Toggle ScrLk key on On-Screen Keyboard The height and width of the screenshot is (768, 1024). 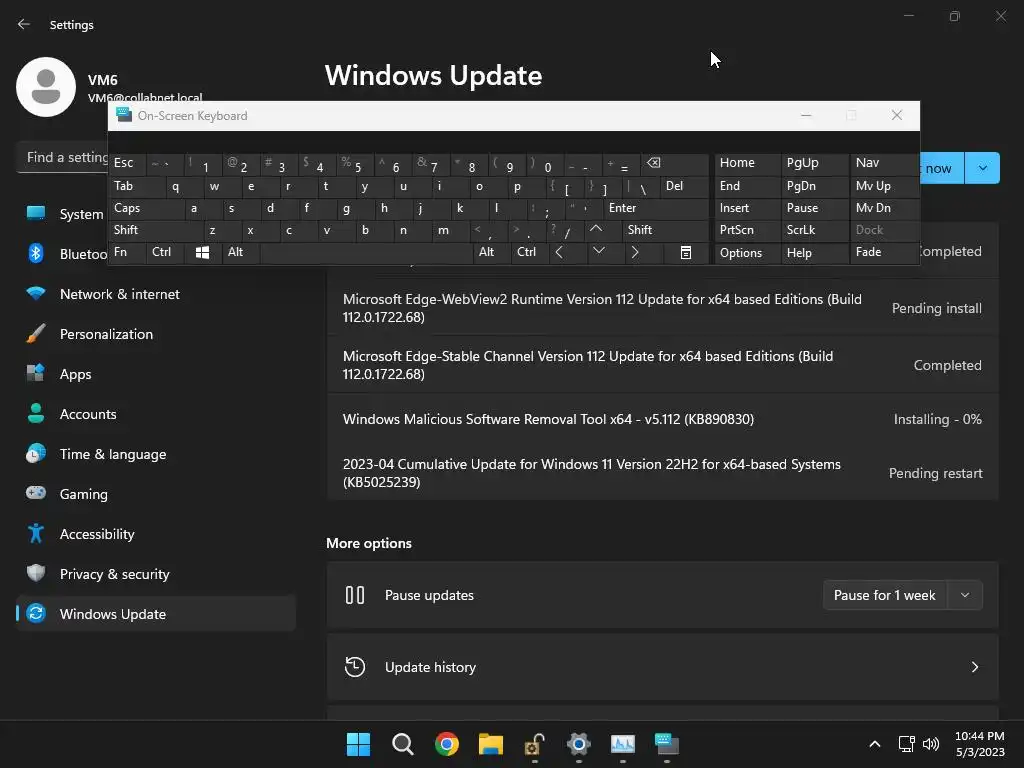pyautogui.click(x=814, y=230)
